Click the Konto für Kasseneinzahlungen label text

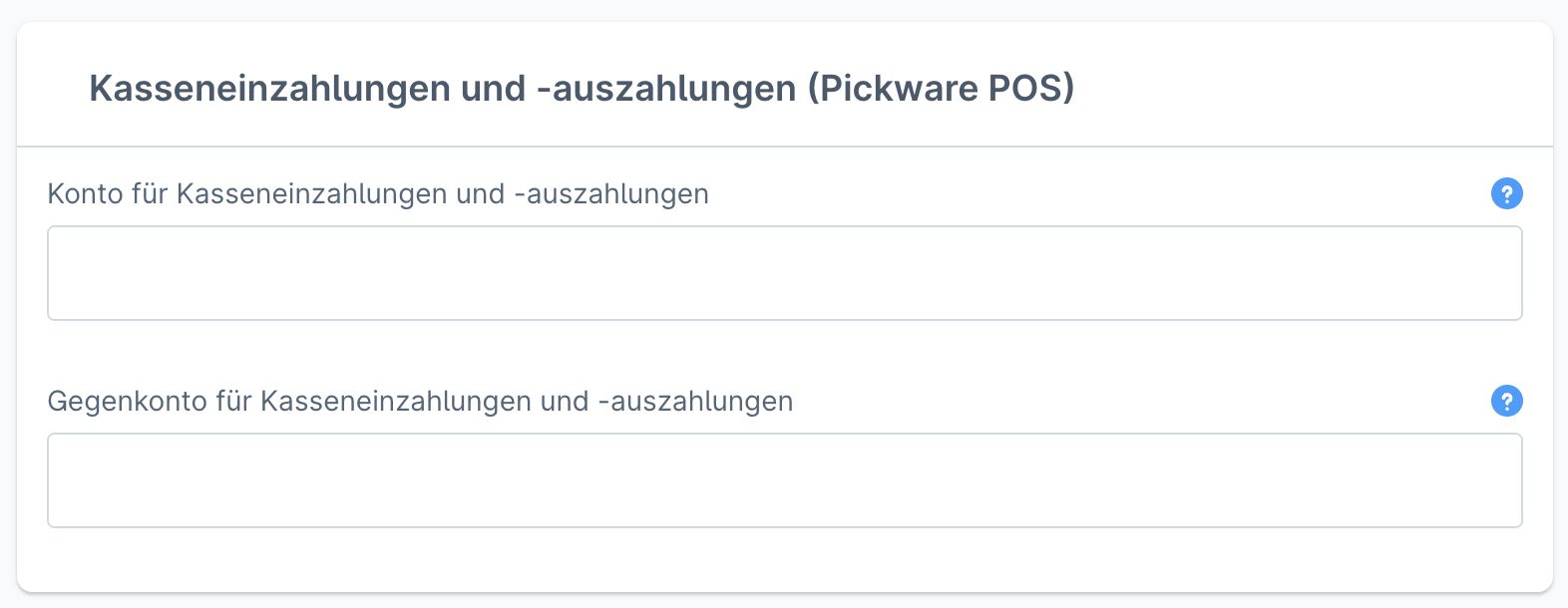(x=377, y=194)
